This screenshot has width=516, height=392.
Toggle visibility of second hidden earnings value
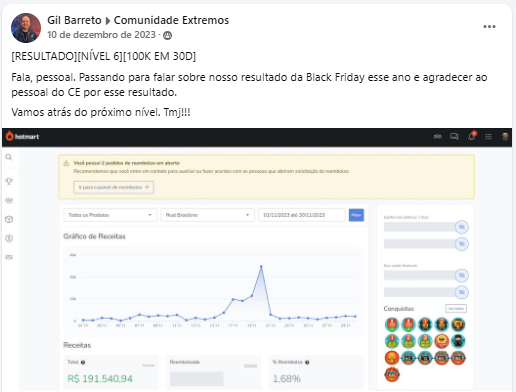pos(462,244)
